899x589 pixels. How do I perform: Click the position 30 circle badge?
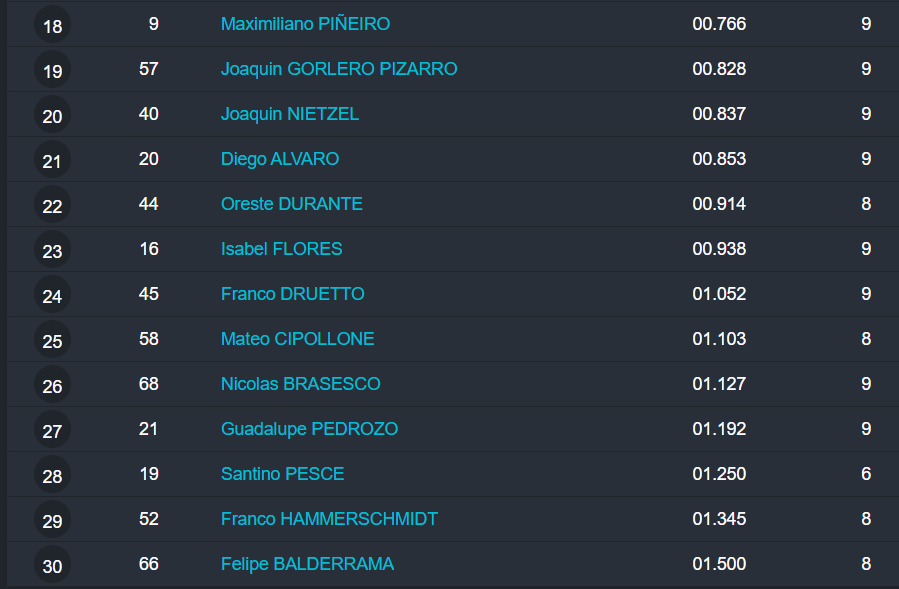pos(52,566)
